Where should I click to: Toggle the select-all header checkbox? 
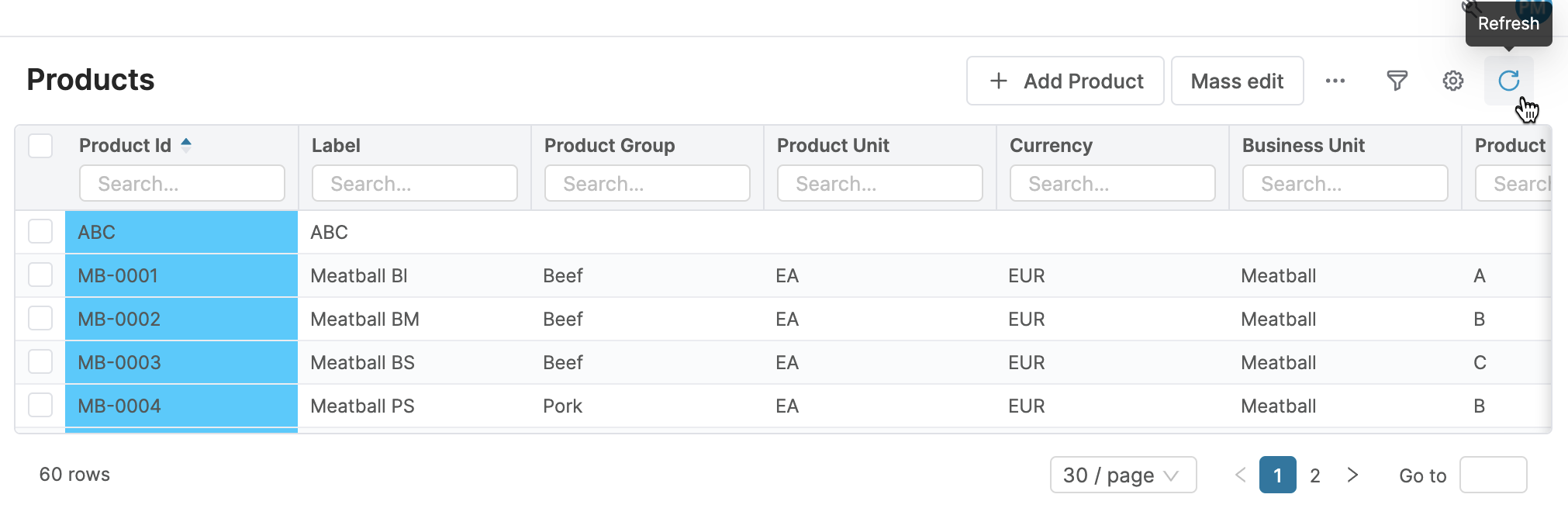[x=40, y=146]
